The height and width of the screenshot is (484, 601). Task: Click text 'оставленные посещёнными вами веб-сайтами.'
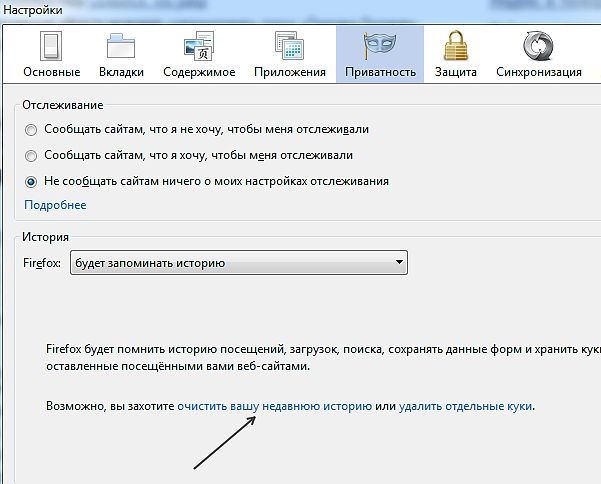[x=178, y=366]
